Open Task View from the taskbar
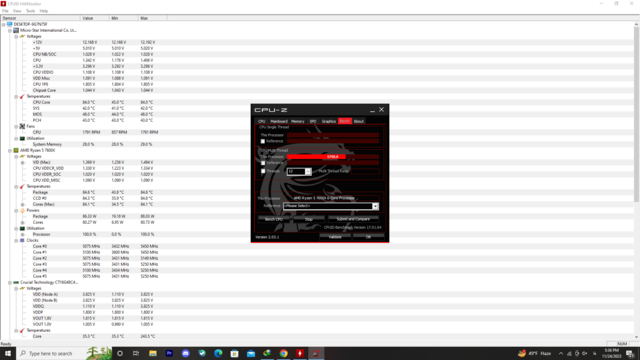 (x=136, y=353)
